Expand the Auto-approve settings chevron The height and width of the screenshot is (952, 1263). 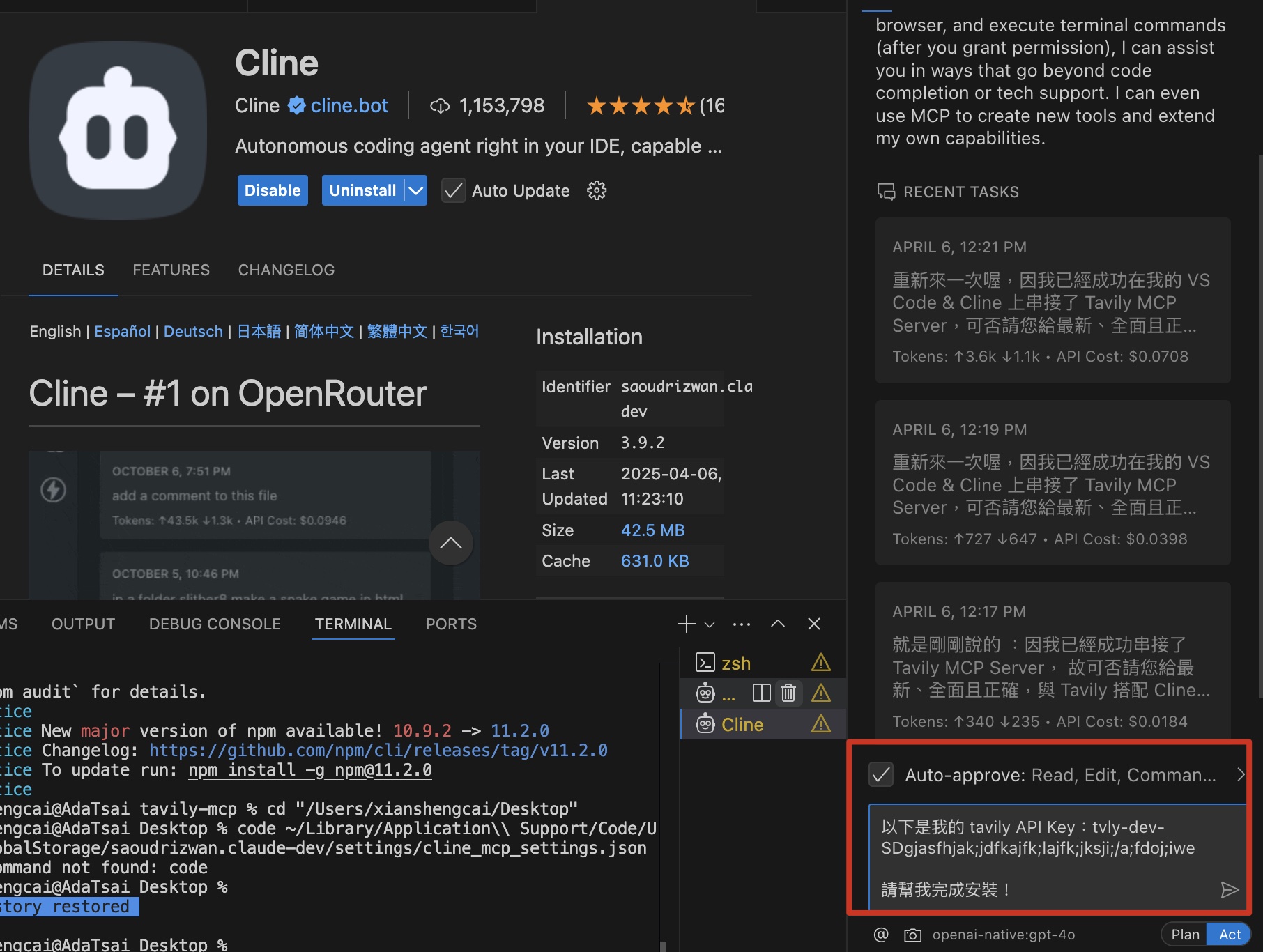1239,774
